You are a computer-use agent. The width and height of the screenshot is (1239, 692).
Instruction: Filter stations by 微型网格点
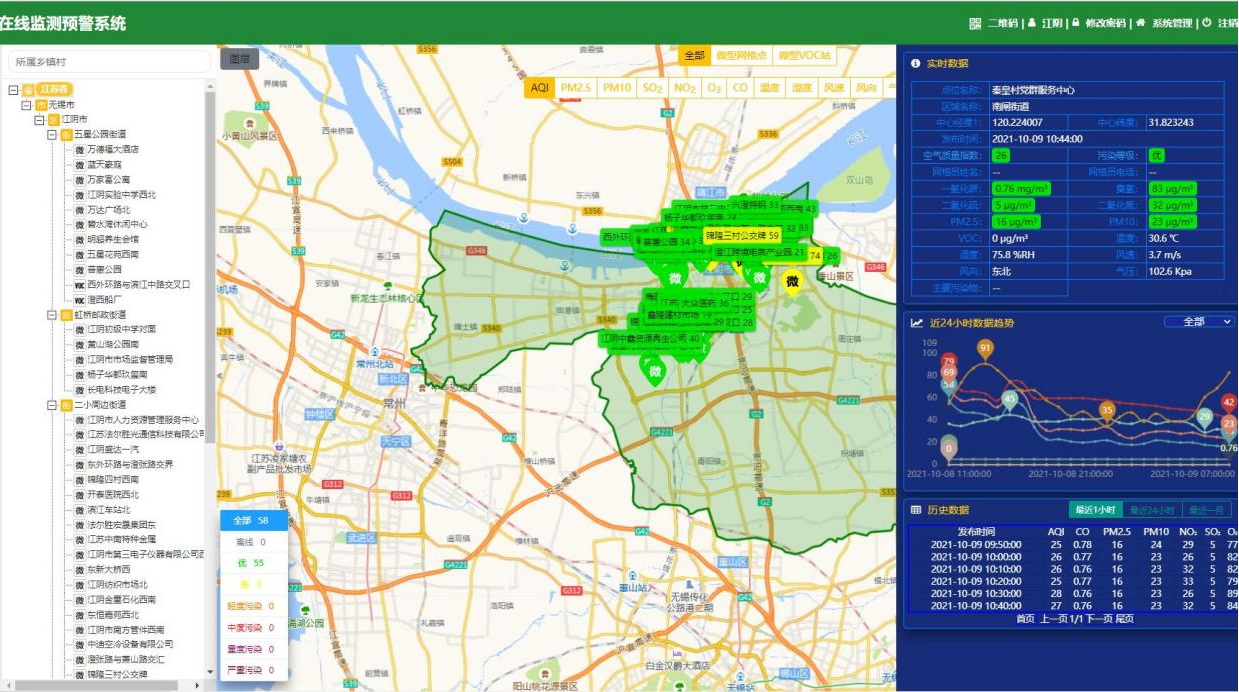click(742, 56)
